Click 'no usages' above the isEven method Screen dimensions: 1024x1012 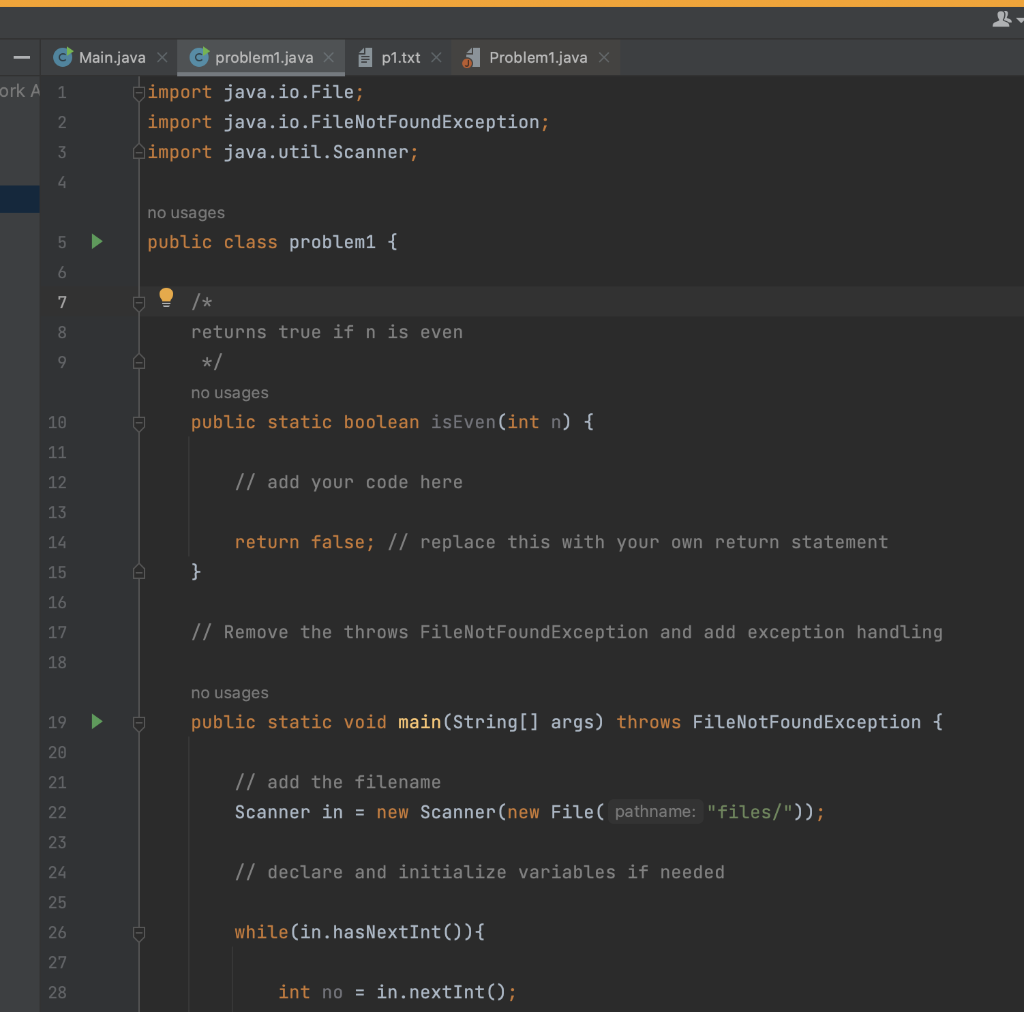pos(229,392)
